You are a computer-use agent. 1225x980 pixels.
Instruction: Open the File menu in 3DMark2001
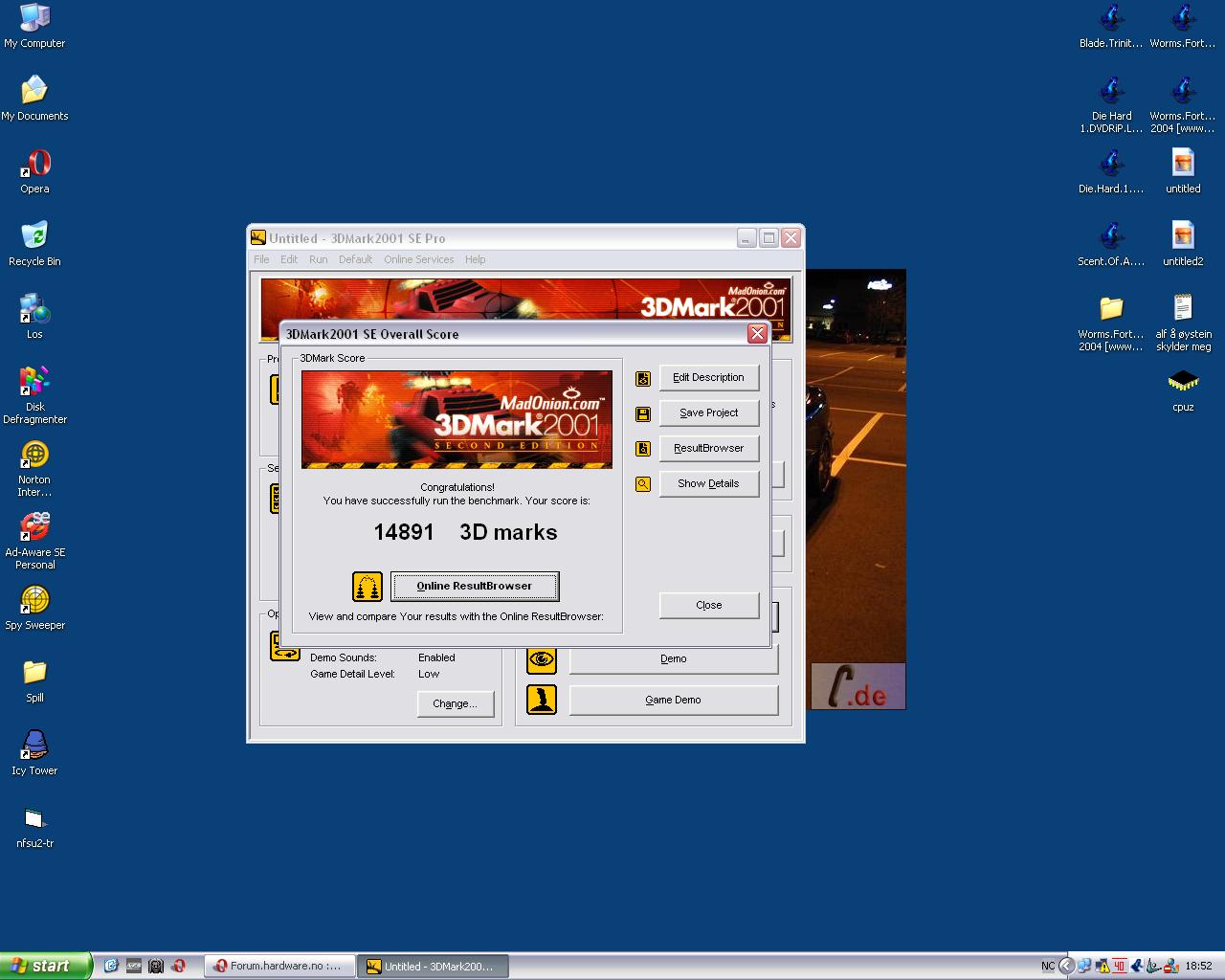tap(261, 259)
